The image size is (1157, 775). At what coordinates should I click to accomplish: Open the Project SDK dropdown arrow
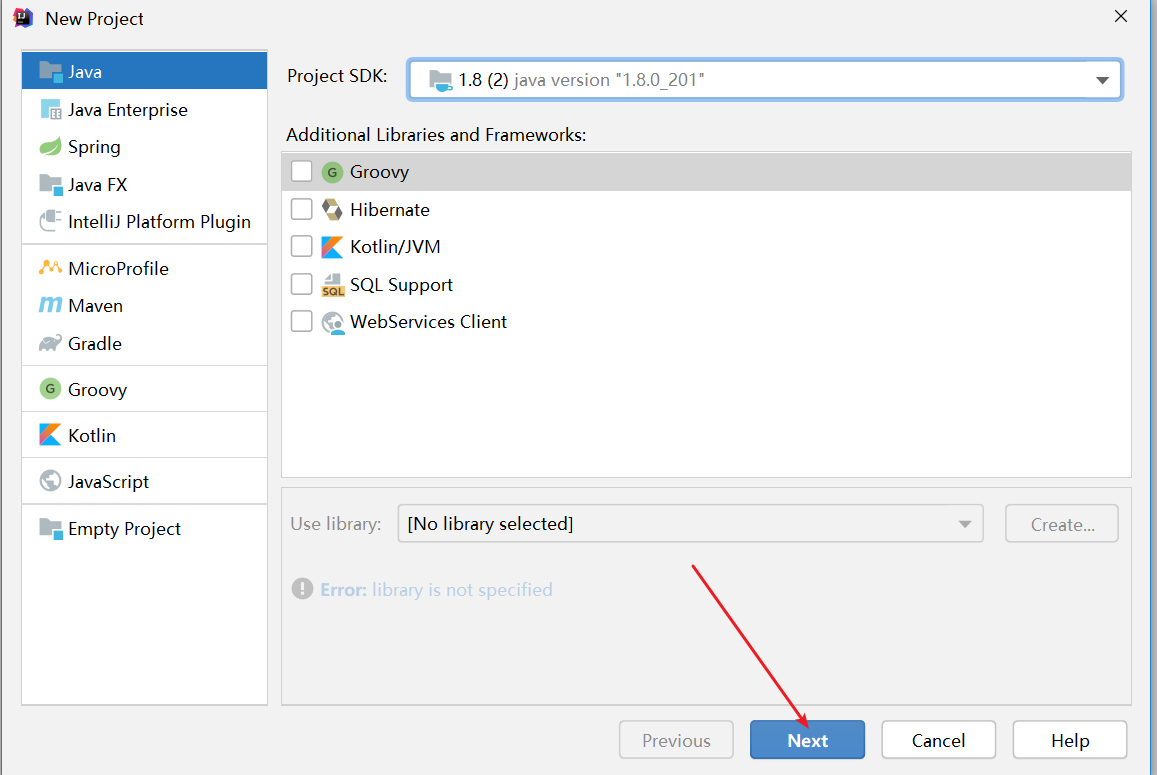(1102, 80)
